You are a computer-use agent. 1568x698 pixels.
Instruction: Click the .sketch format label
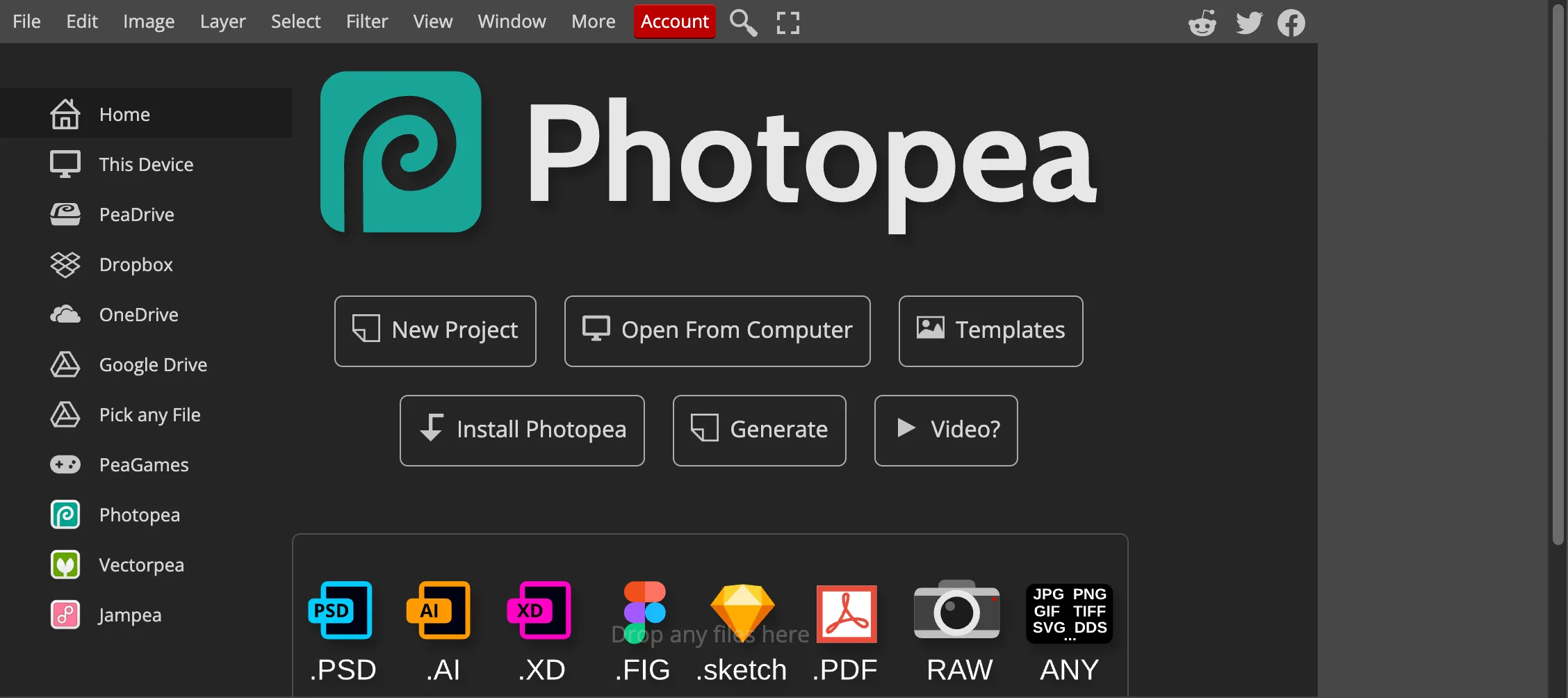tap(742, 669)
